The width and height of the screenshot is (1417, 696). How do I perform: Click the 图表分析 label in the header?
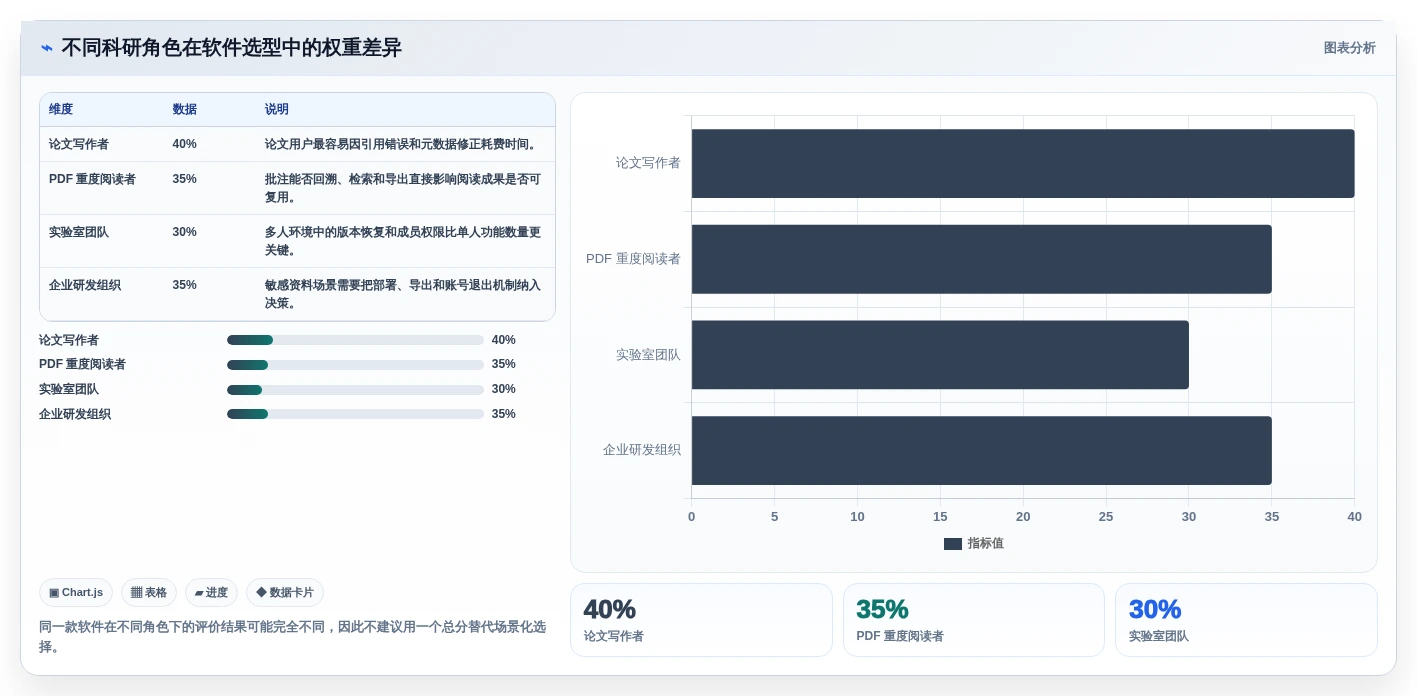click(1349, 48)
